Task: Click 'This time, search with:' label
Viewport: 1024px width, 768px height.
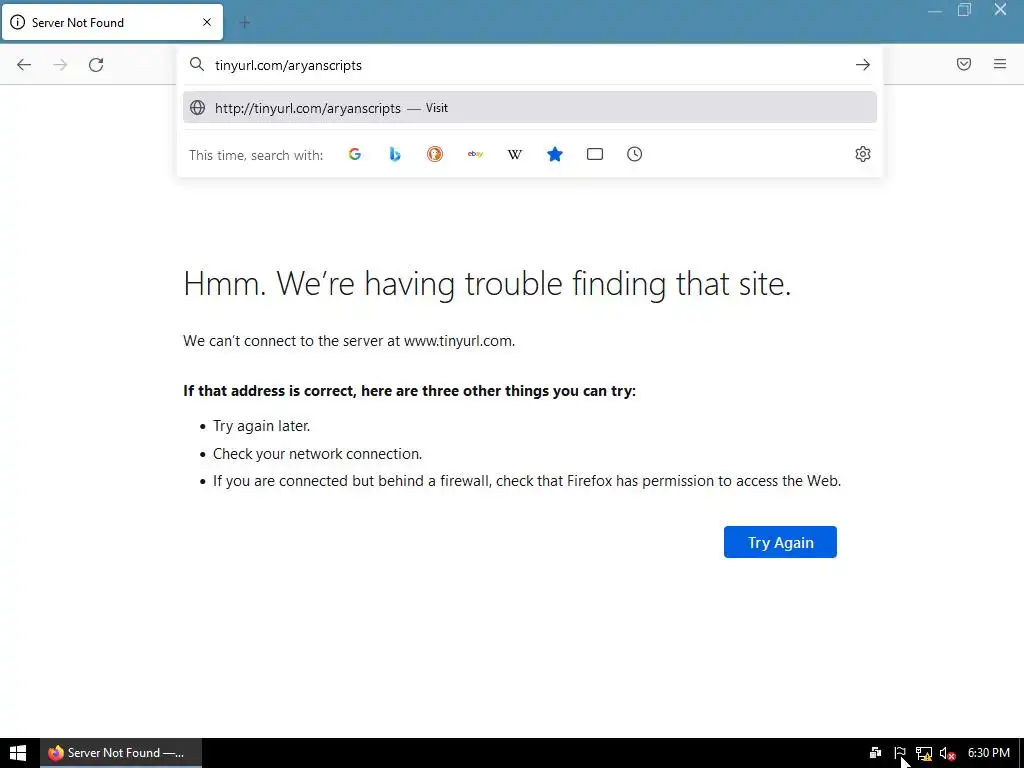Action: tap(256, 155)
